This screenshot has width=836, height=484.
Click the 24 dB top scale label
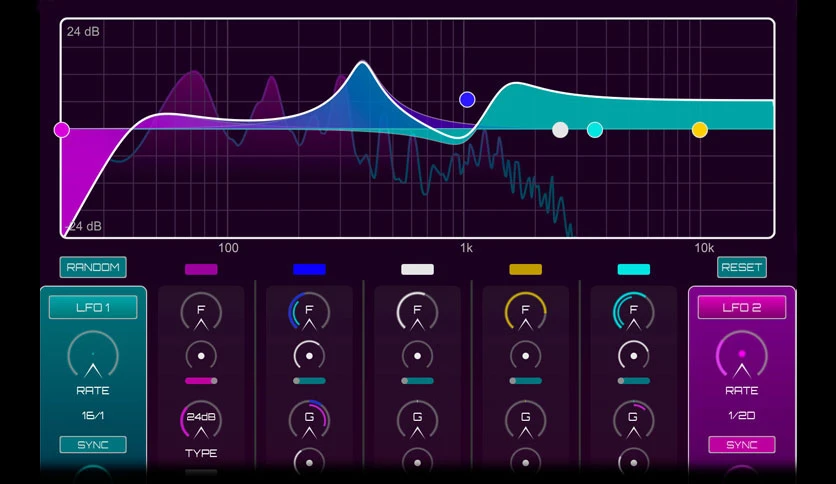83,31
